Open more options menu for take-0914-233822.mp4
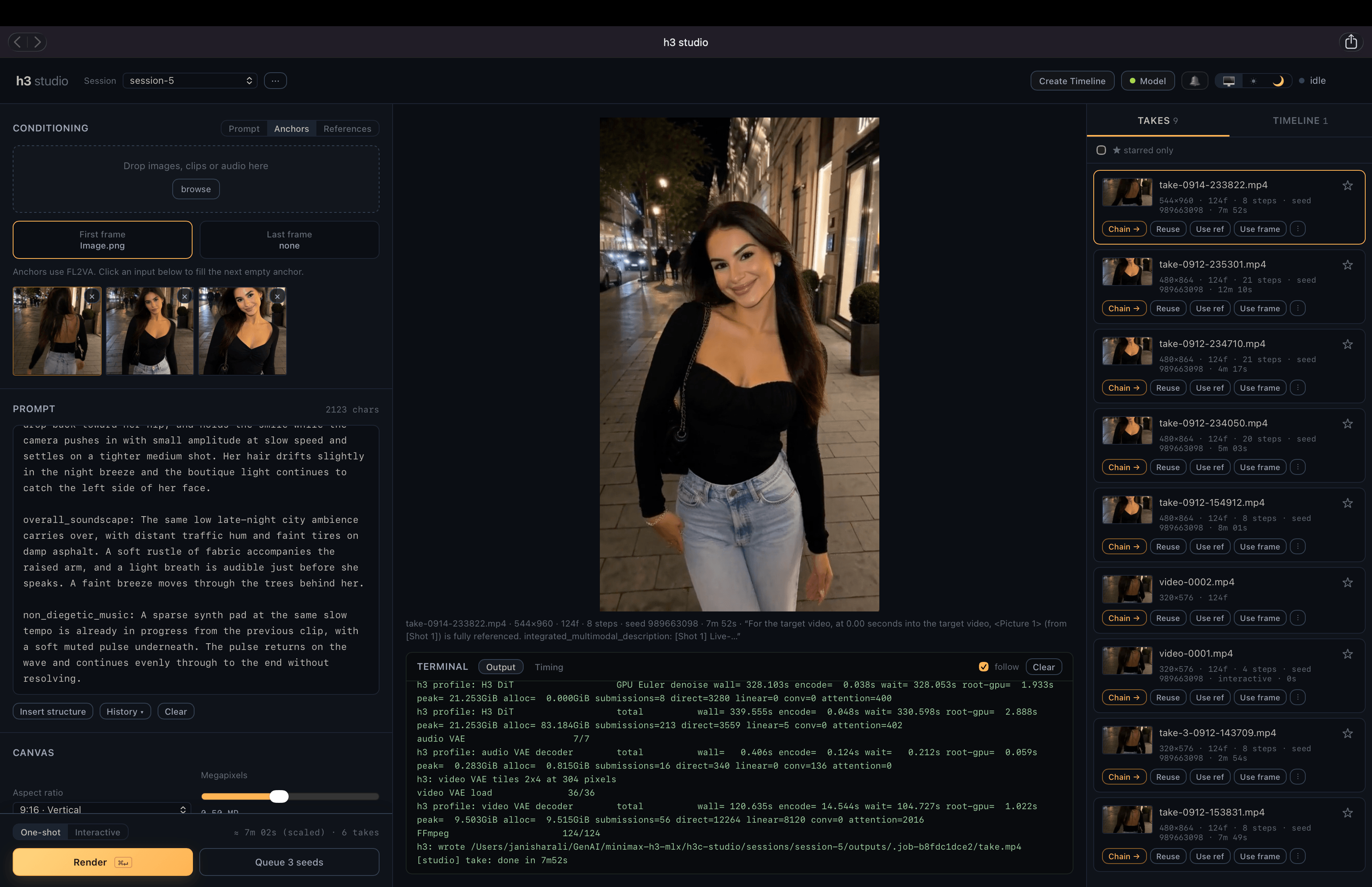1372x887 pixels. pos(1298,229)
